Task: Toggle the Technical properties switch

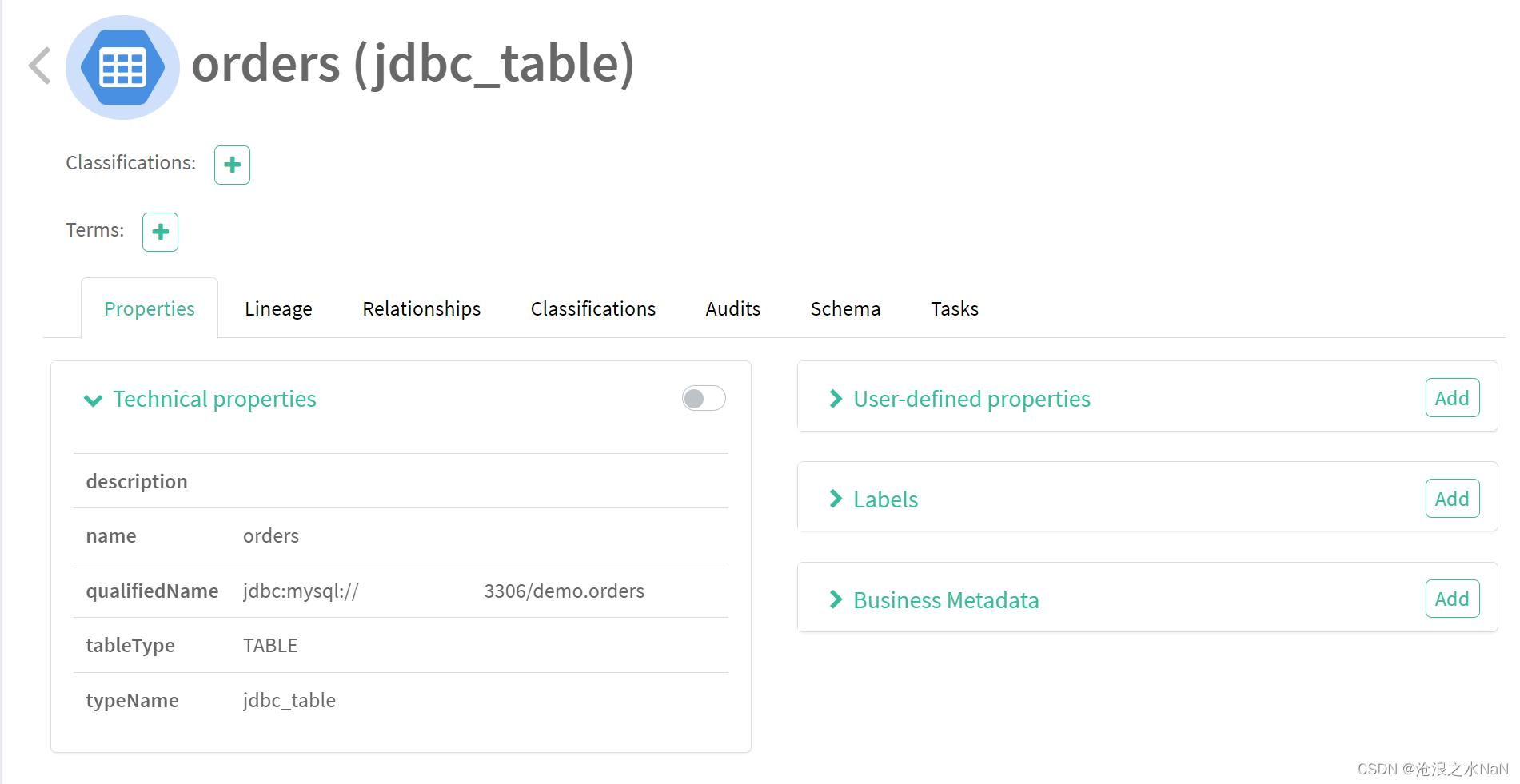Action: [x=704, y=398]
